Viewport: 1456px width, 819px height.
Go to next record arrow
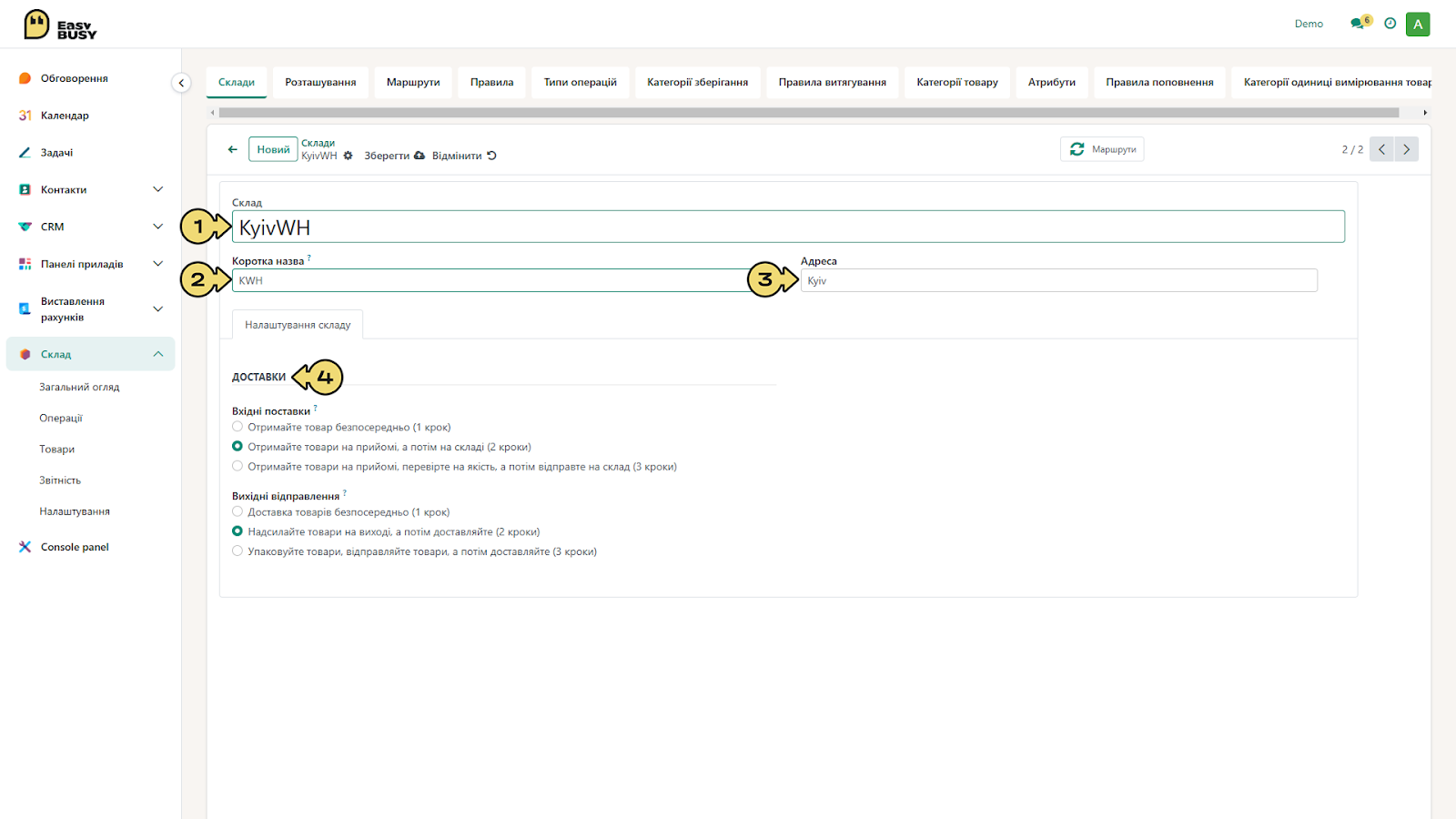click(1406, 149)
